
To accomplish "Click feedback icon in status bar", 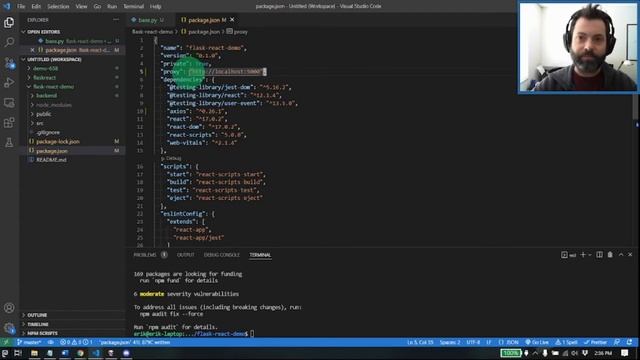I will (617, 342).
